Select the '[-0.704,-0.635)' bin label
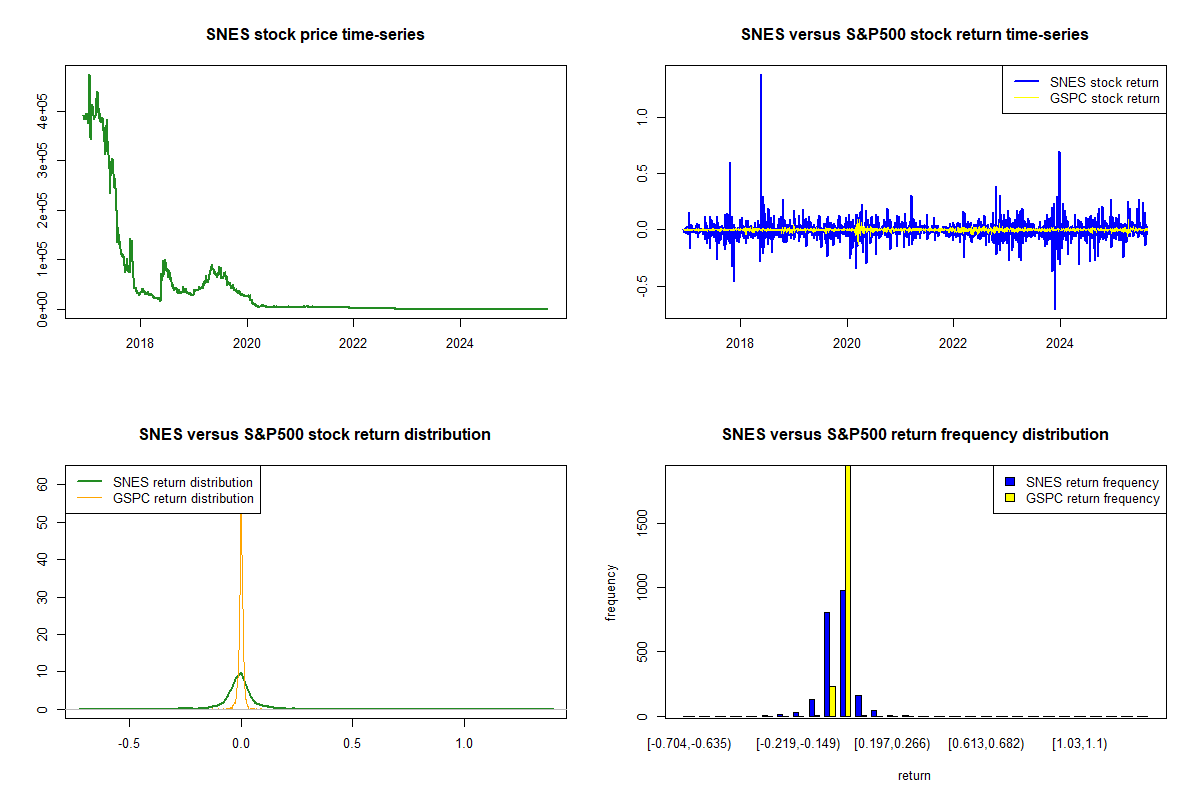The height and width of the screenshot is (800, 1200). pos(689,744)
